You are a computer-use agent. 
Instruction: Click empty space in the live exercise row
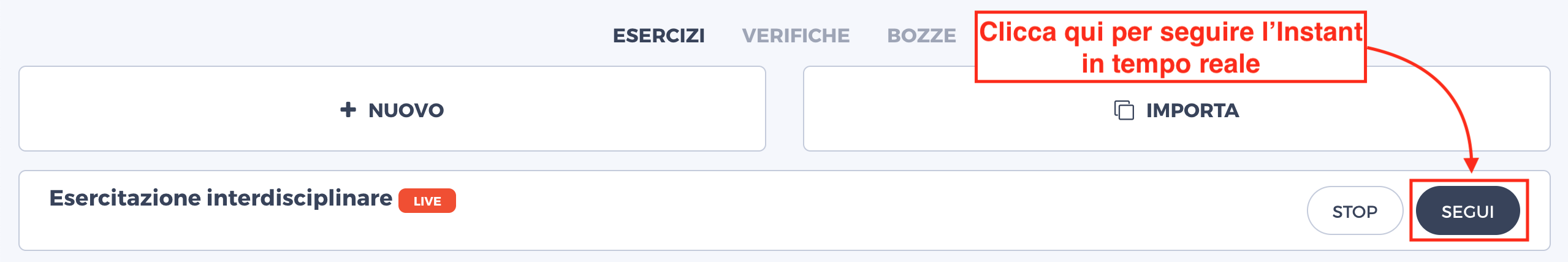click(x=858, y=210)
